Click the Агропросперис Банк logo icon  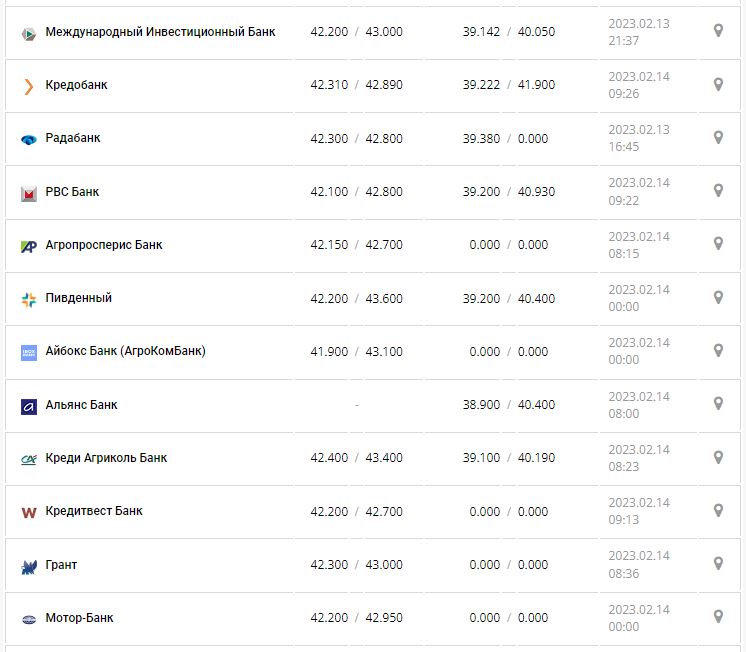pos(28,246)
